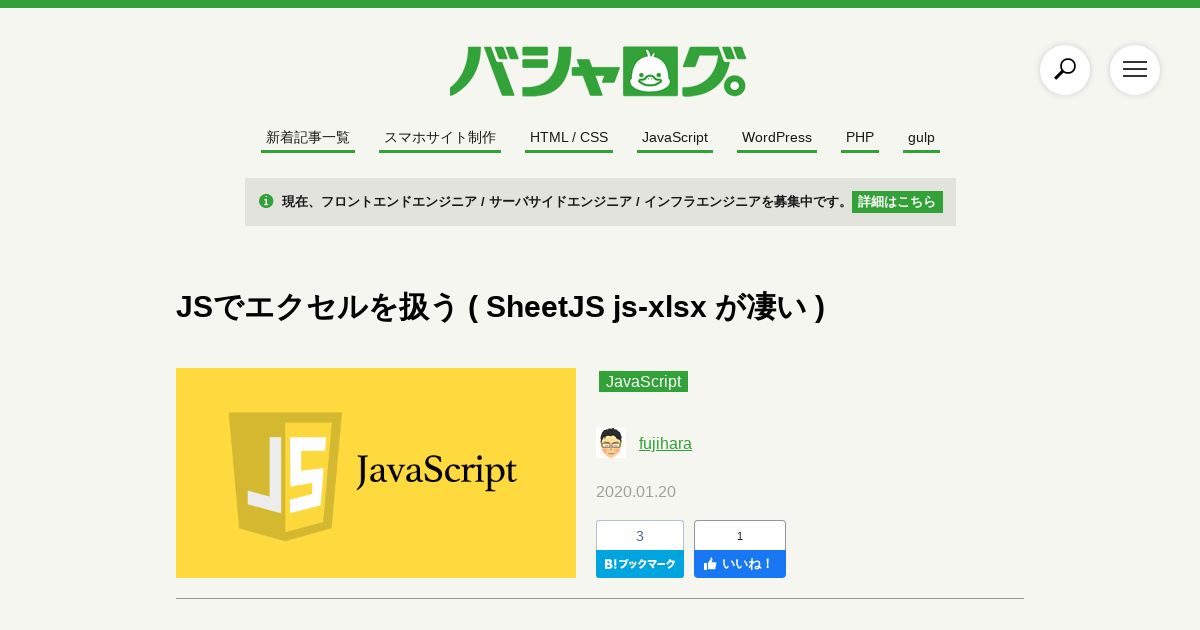This screenshot has width=1200, height=630.
Task: Open 新着記事一覧 nav item
Action: [308, 138]
